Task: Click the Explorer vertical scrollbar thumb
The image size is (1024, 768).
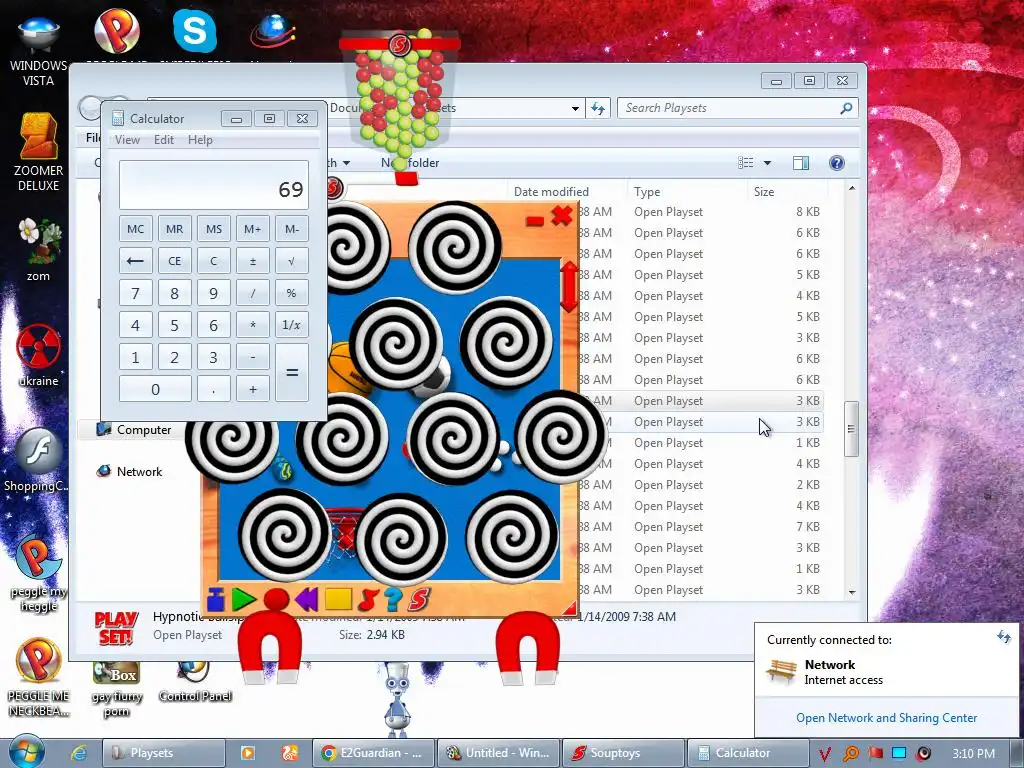Action: tap(850, 428)
